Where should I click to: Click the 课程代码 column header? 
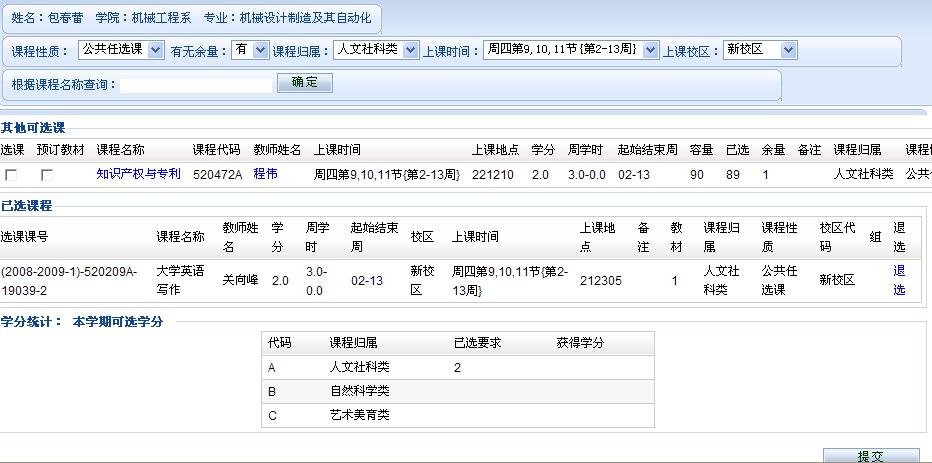click(216, 150)
